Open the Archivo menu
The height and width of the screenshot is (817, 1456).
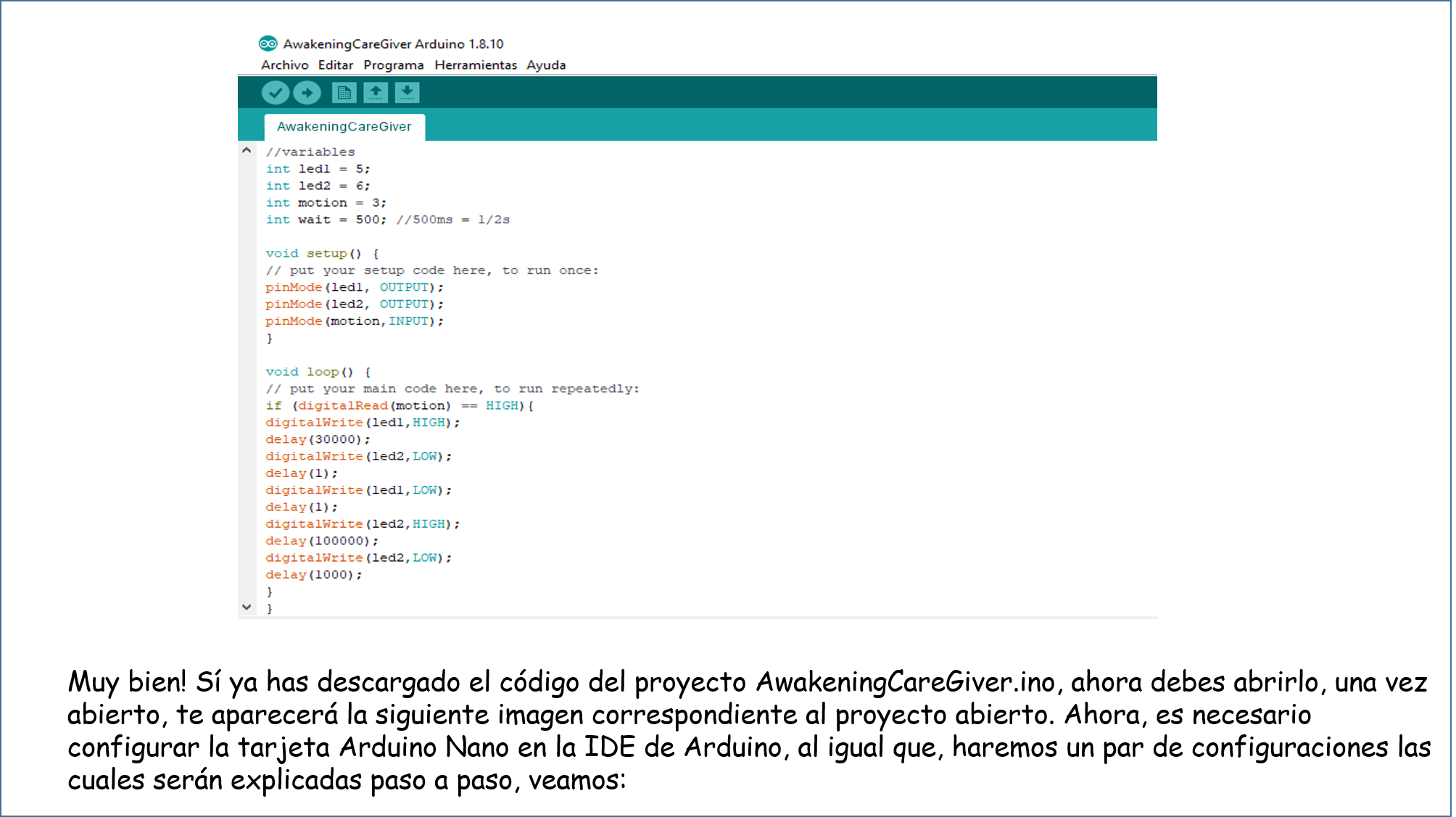(x=284, y=65)
